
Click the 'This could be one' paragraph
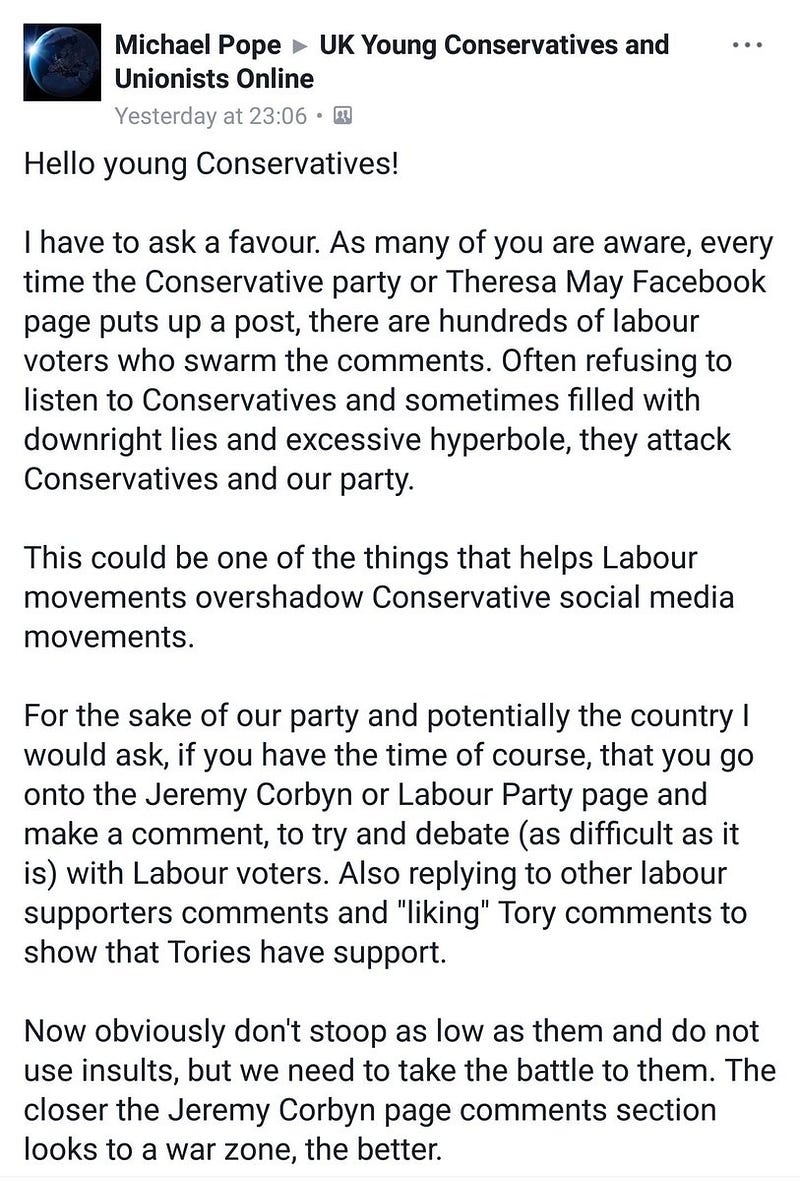click(x=379, y=597)
